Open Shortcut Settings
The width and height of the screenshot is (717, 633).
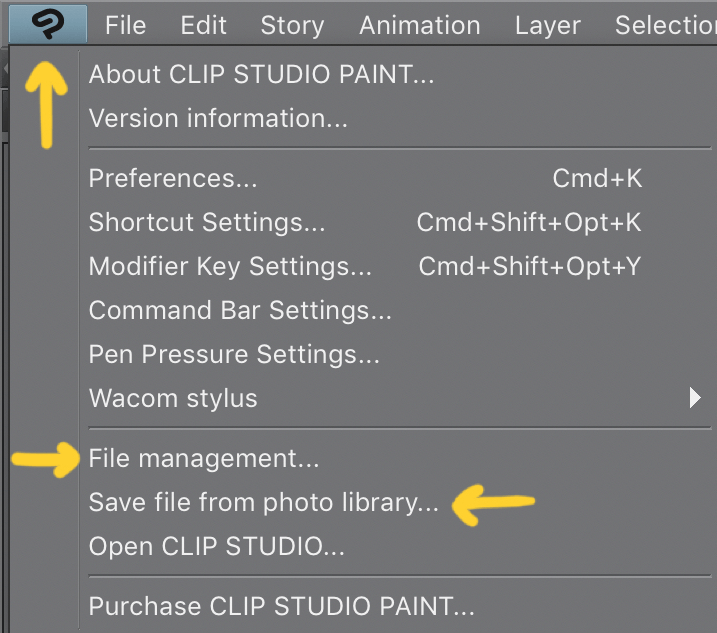pos(207,223)
